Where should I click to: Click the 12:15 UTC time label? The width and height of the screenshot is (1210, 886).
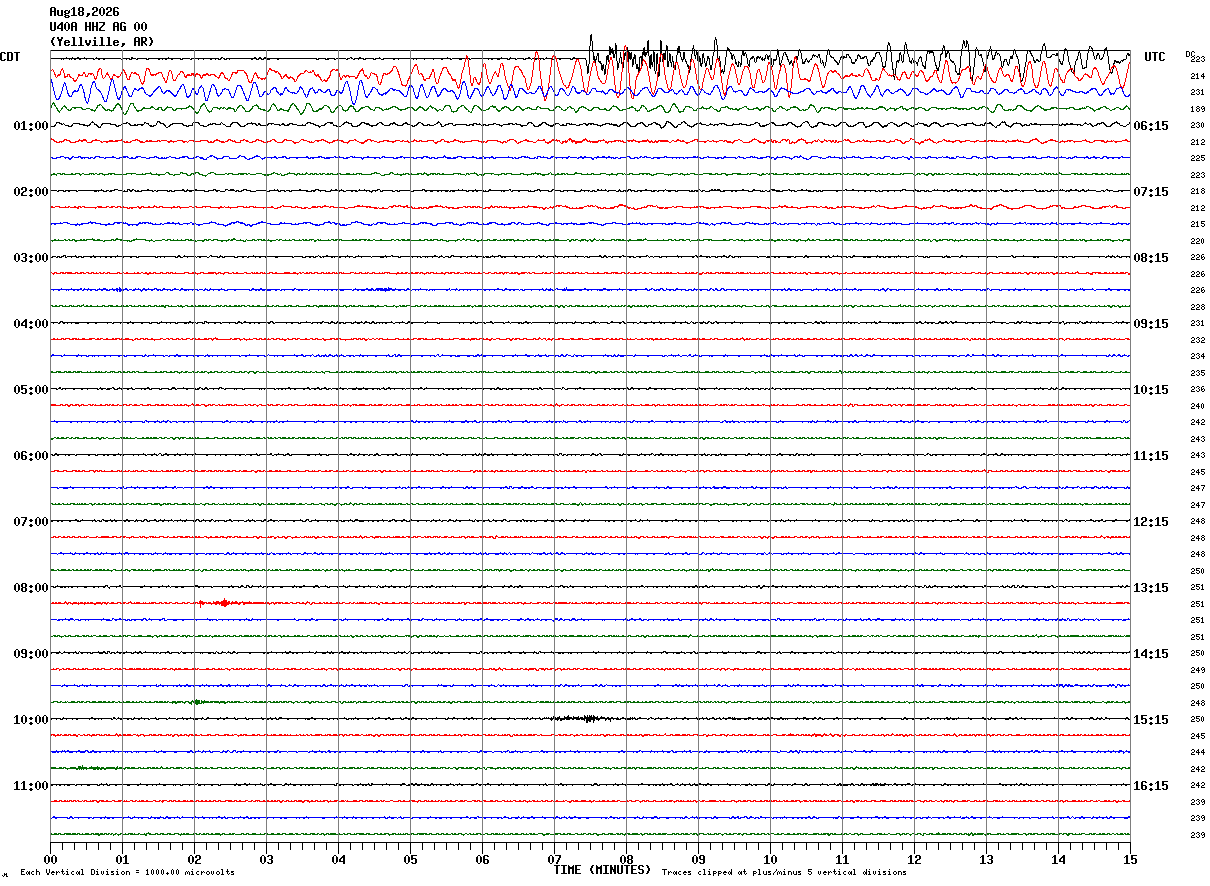coord(1150,522)
